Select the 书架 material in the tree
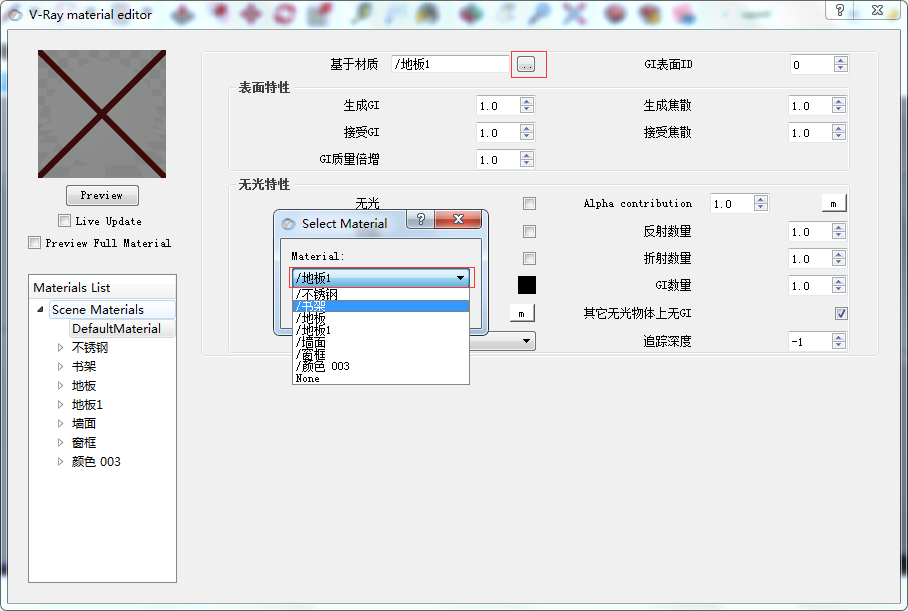 pos(84,367)
